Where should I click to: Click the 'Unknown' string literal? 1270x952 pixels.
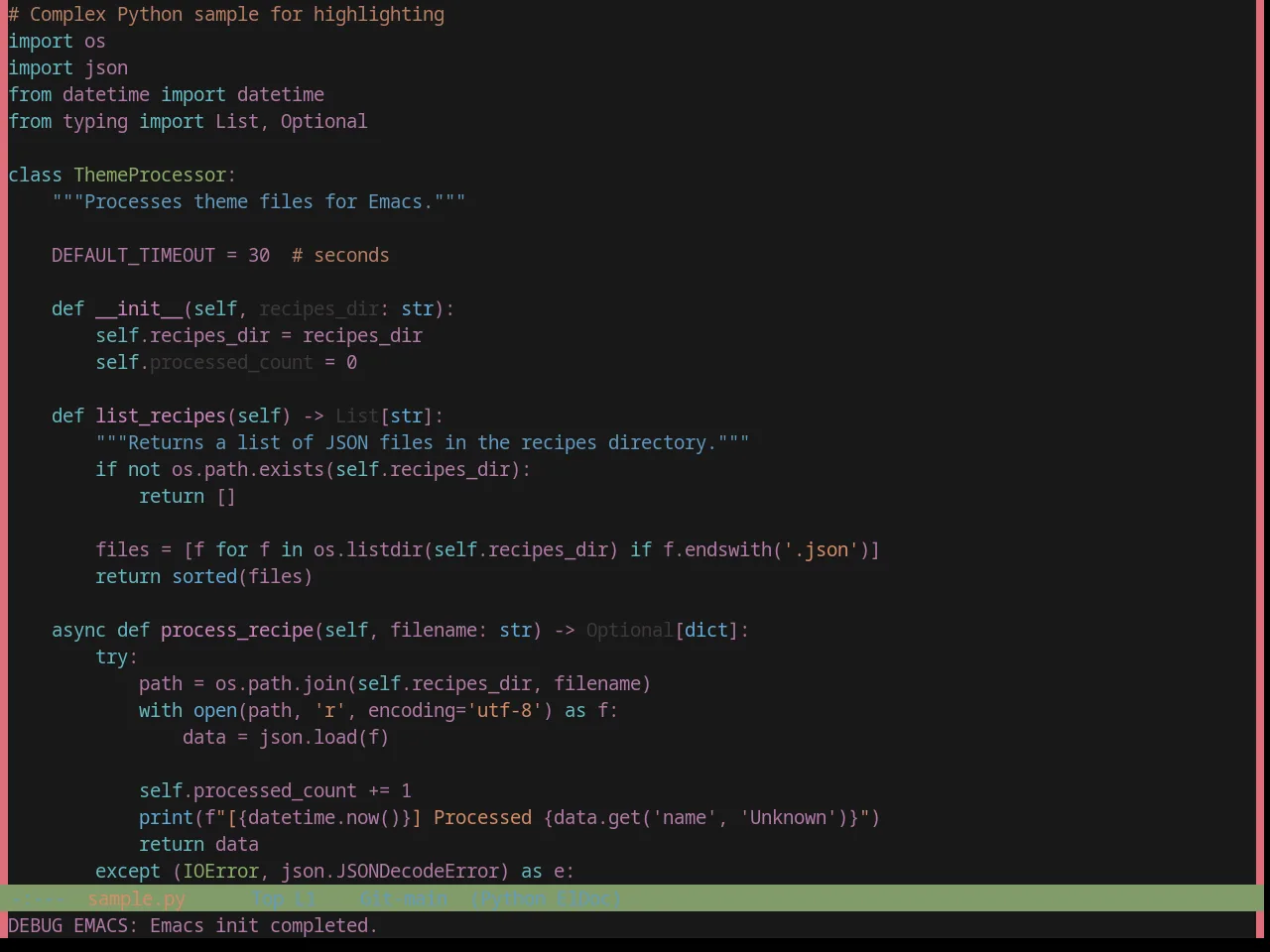[788, 817]
